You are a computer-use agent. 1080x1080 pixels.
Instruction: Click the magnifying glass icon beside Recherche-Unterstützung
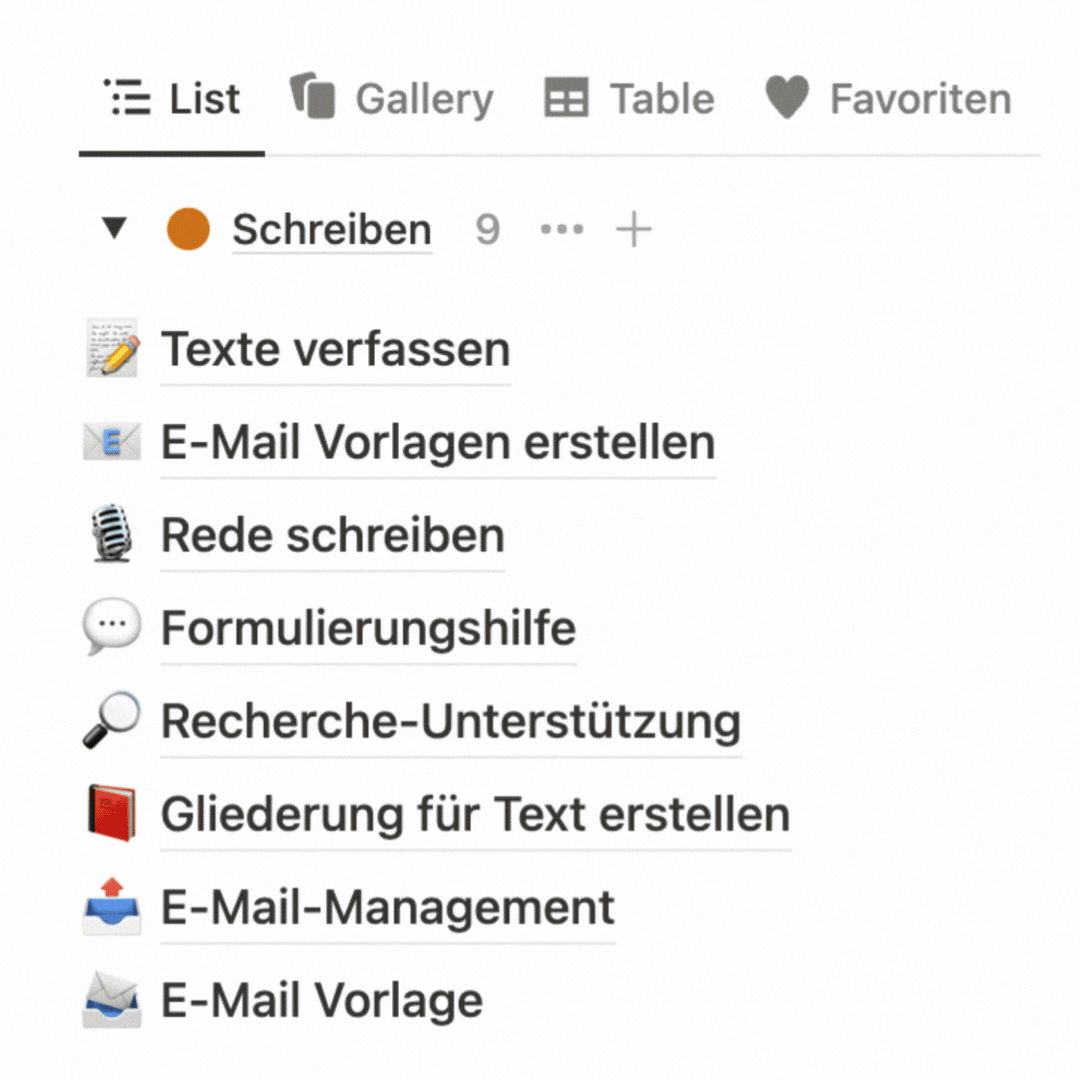tap(111, 721)
